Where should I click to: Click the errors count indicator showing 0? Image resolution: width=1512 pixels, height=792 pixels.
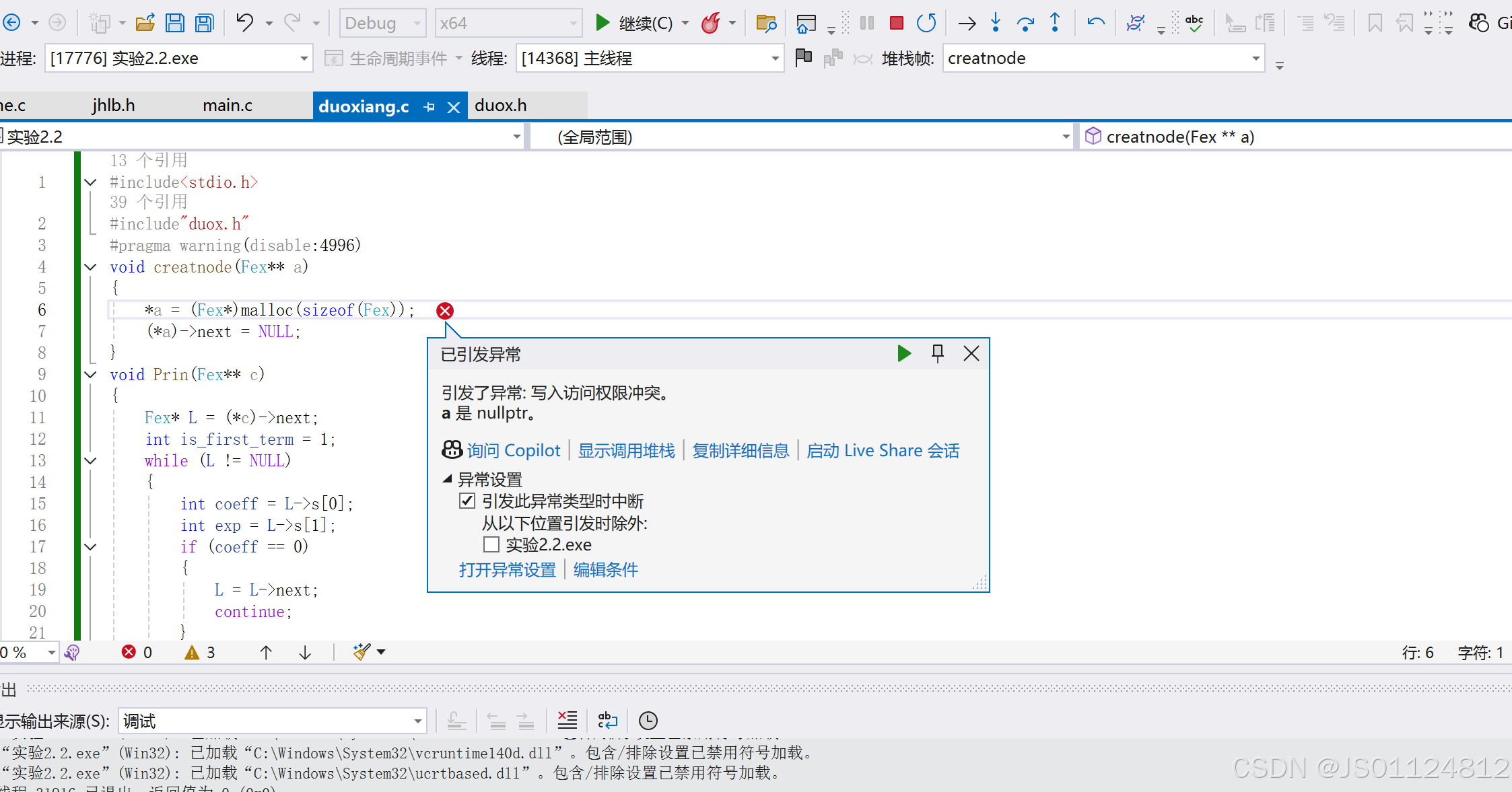pos(137,652)
